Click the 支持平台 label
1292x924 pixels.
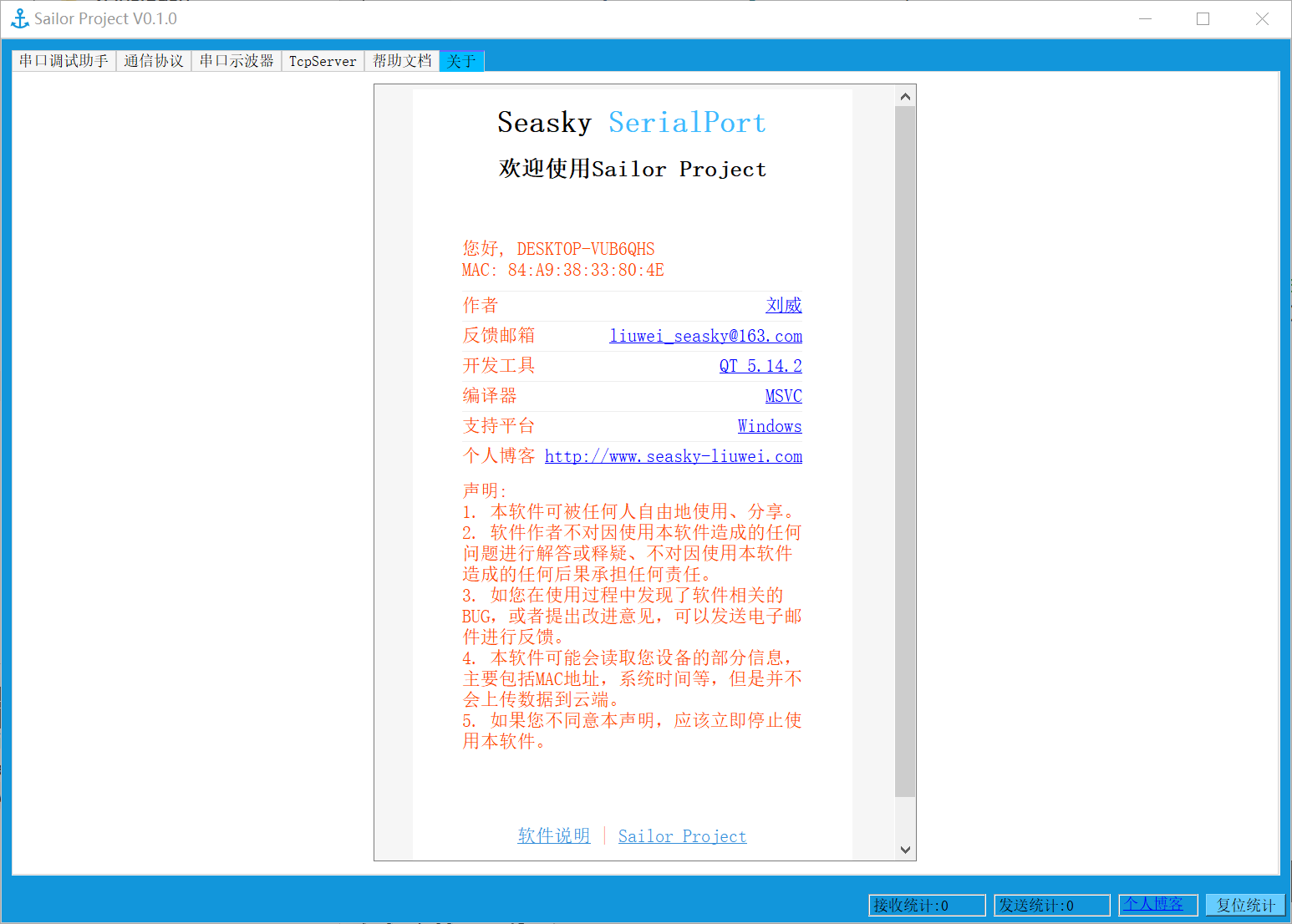[x=499, y=425]
